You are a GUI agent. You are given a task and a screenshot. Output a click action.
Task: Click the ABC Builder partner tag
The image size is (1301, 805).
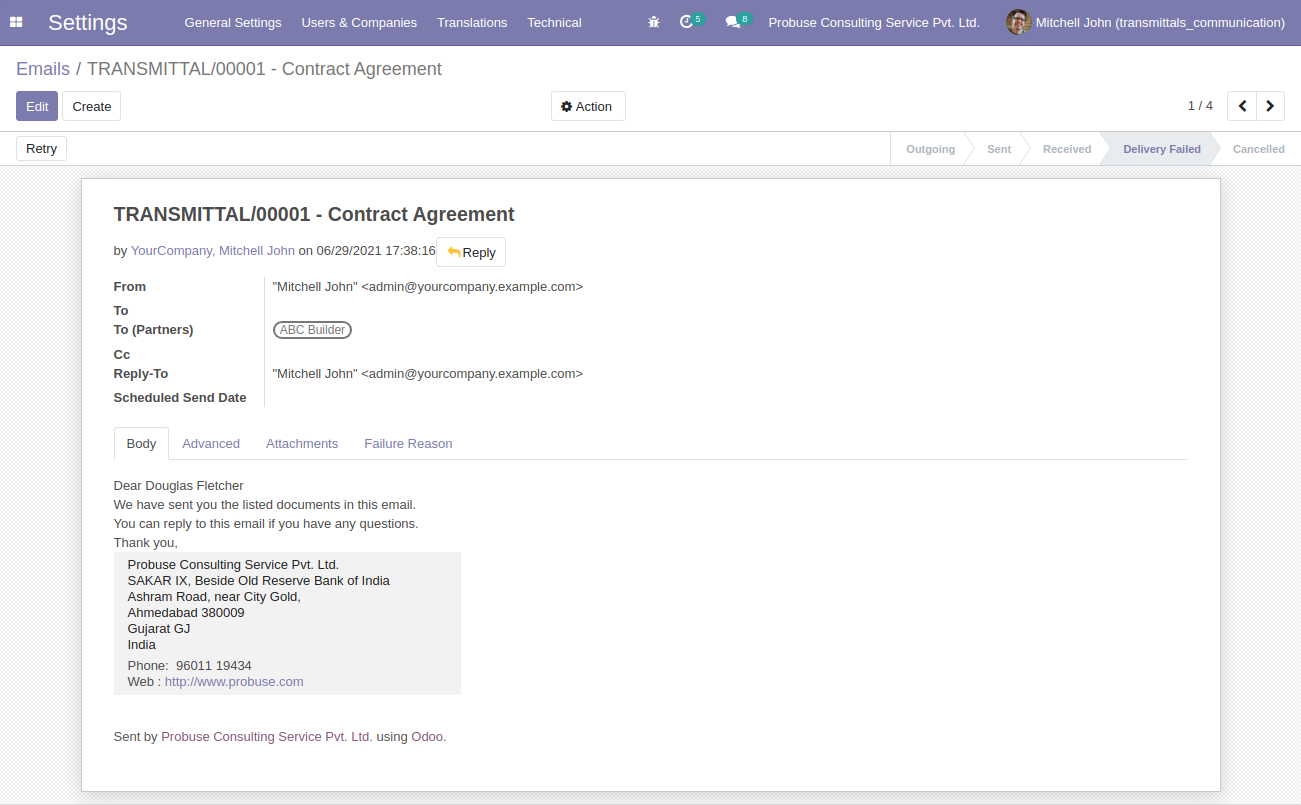(313, 330)
